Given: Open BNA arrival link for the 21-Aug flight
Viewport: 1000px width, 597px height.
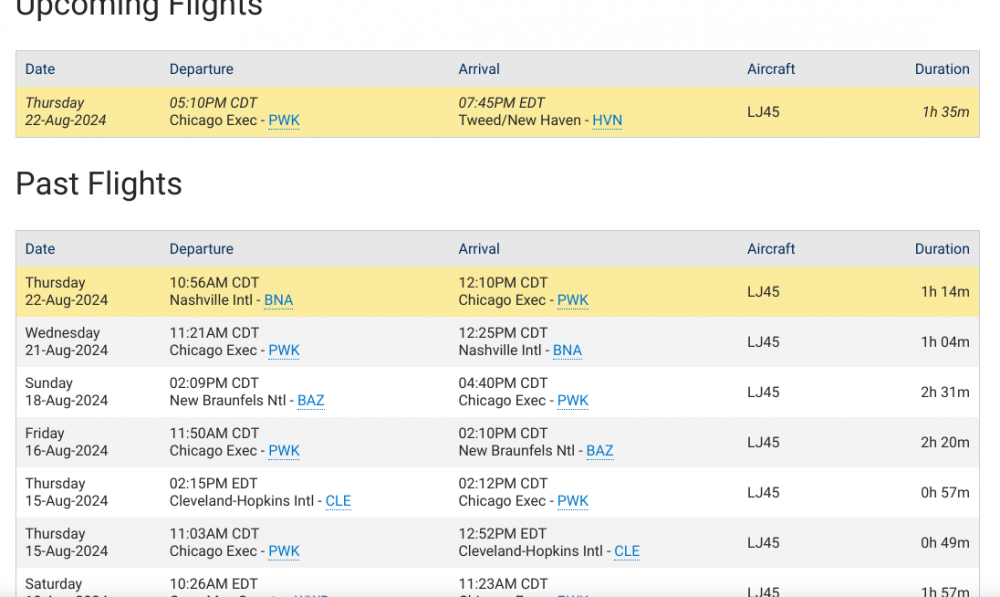Looking at the screenshot, I should (x=567, y=351).
